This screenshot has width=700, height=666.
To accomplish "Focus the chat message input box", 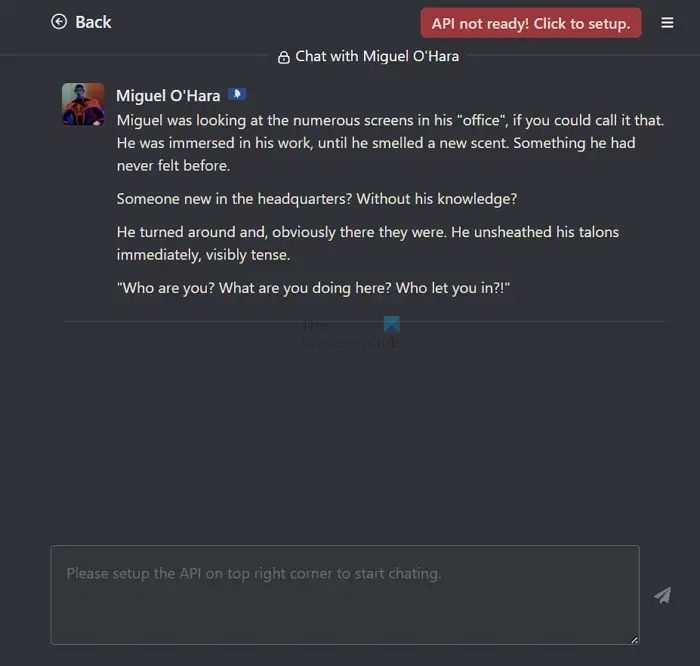I will click(345, 595).
